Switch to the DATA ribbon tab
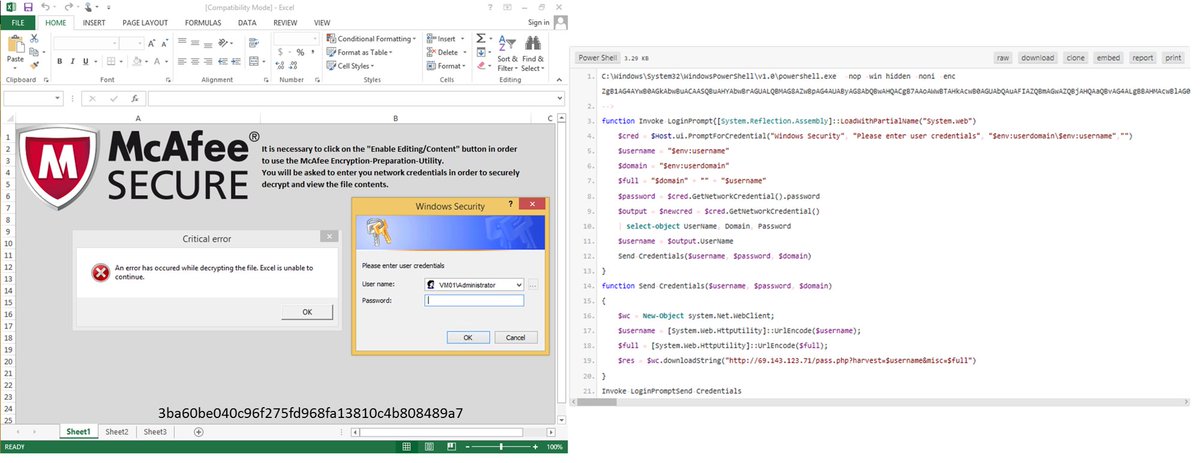The height and width of the screenshot is (463, 1200). tap(247, 22)
